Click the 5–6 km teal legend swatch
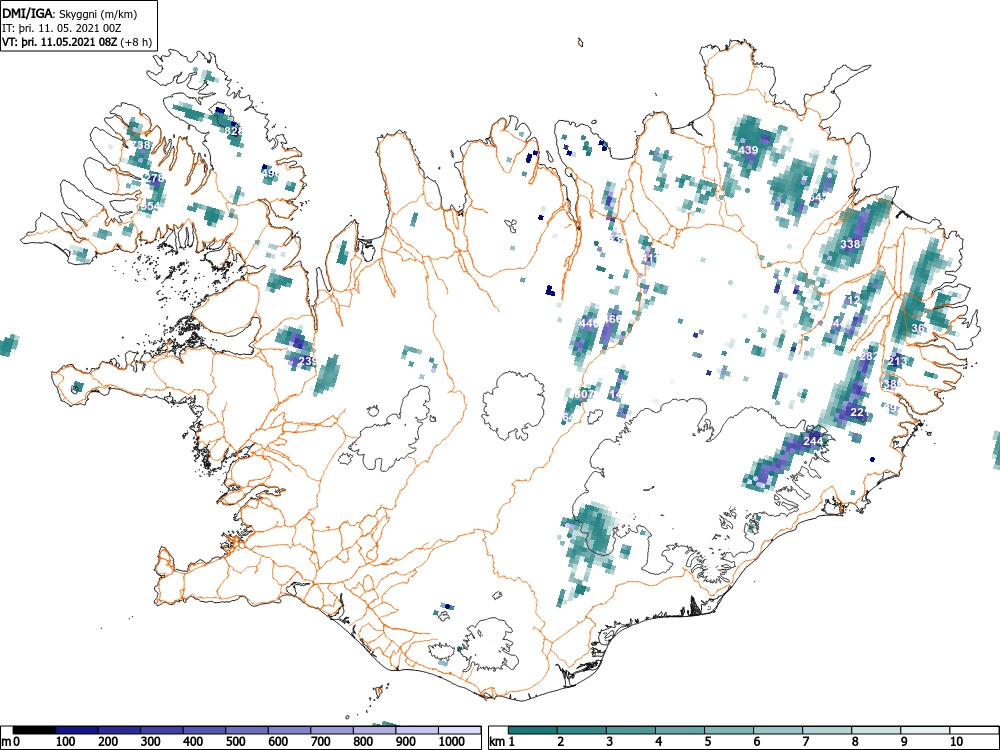Viewport: 1000px width, 750px height. coord(729,730)
